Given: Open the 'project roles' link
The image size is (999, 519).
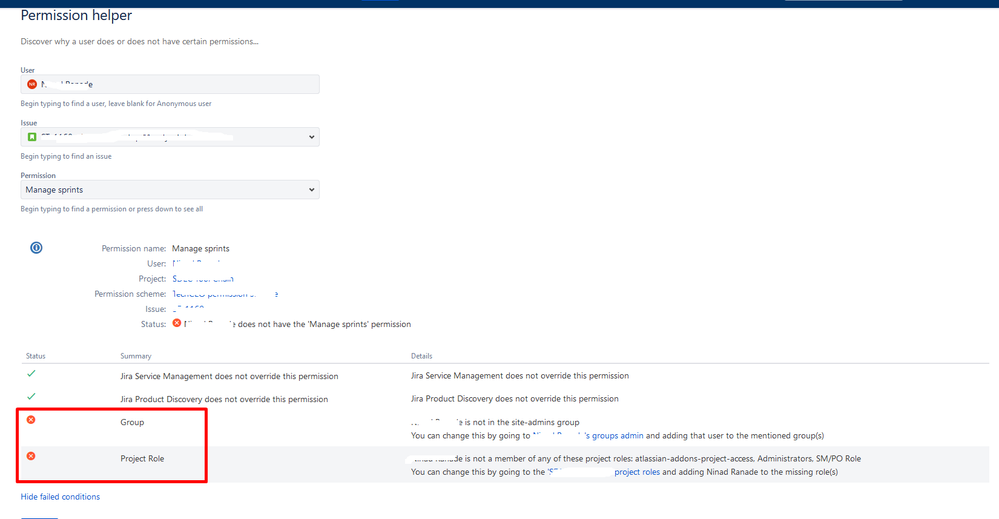Looking at the screenshot, I should (637, 472).
